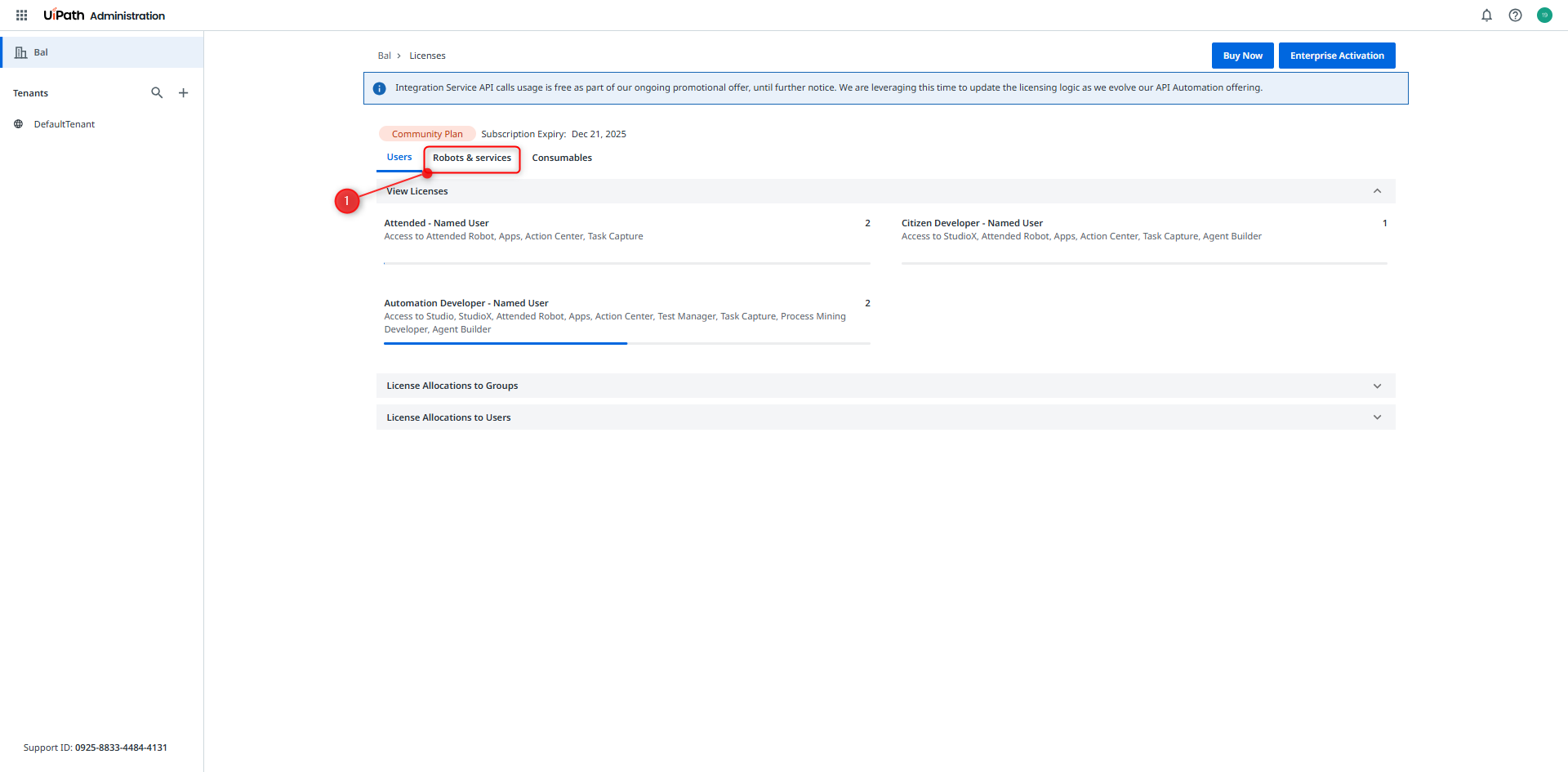Expand License Allocations to Users
Screen dimensions: 1568x772
pyautogui.click(x=1377, y=417)
